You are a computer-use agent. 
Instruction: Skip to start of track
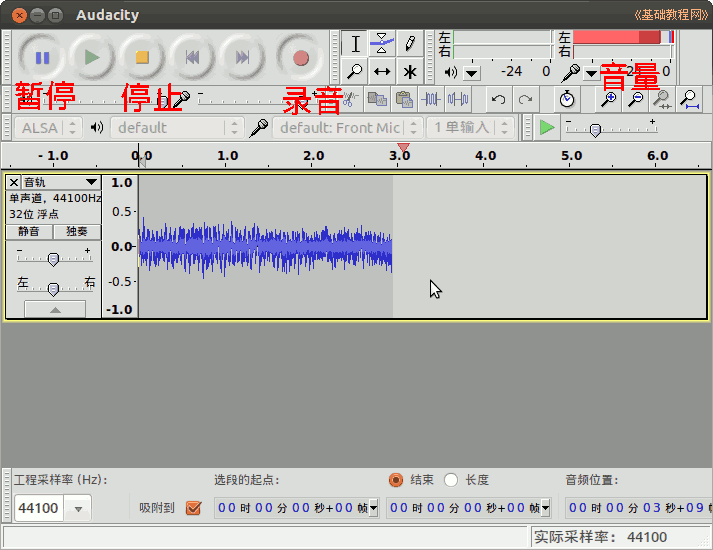click(192, 58)
